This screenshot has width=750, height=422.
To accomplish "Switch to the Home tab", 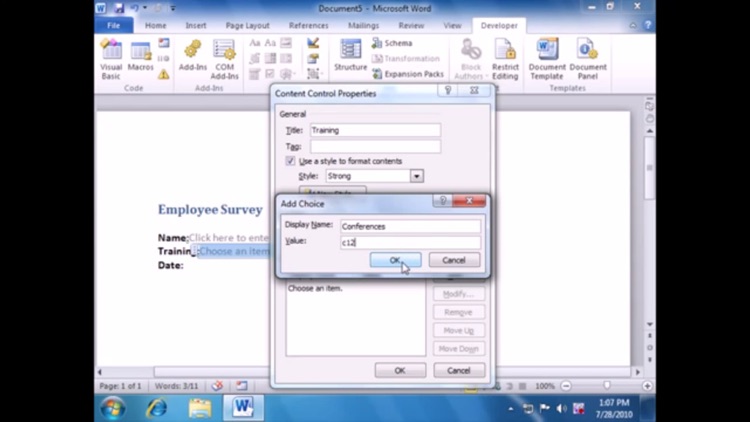I will tap(155, 25).
